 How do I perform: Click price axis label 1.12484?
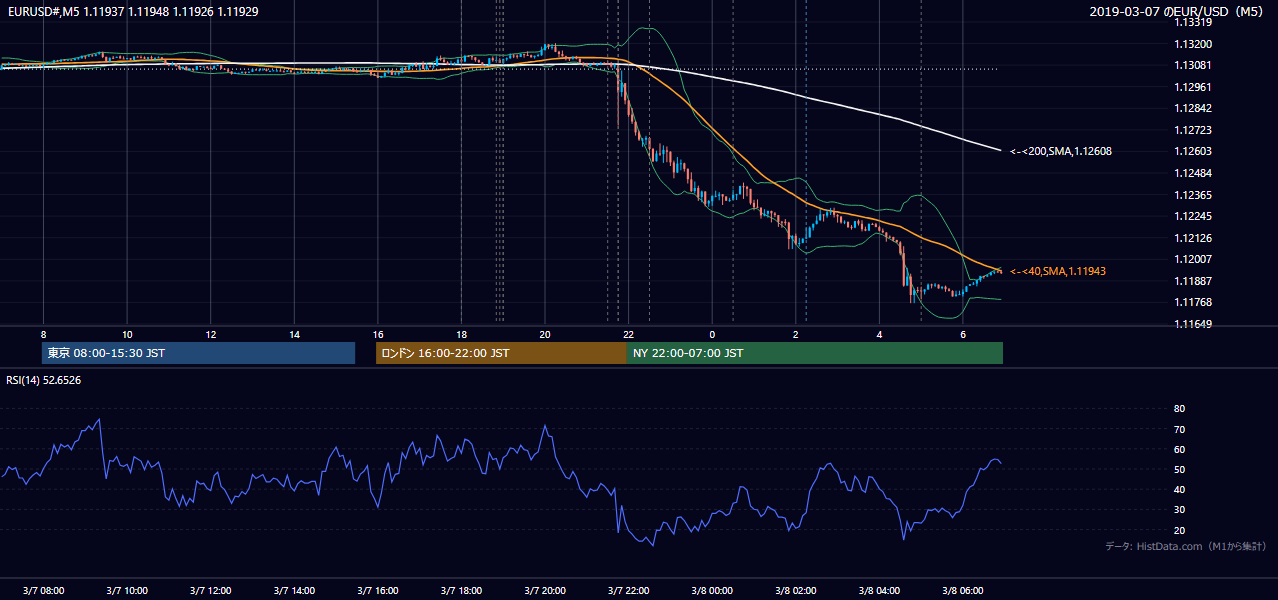pos(1194,173)
